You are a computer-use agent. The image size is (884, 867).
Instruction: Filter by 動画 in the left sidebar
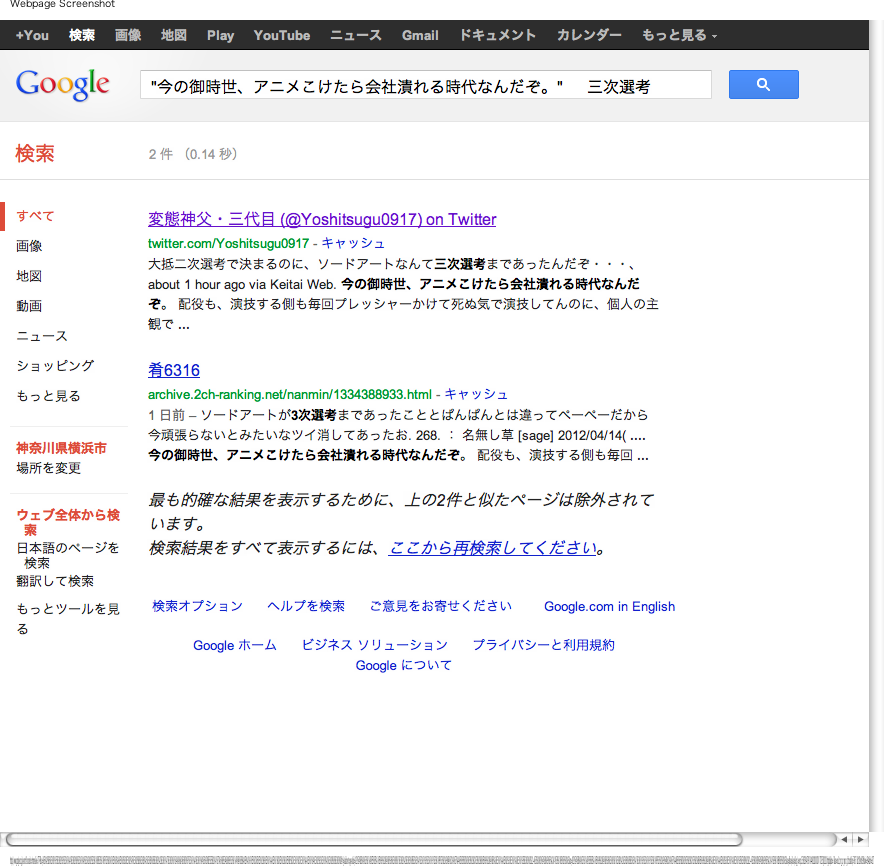click(x=29, y=306)
